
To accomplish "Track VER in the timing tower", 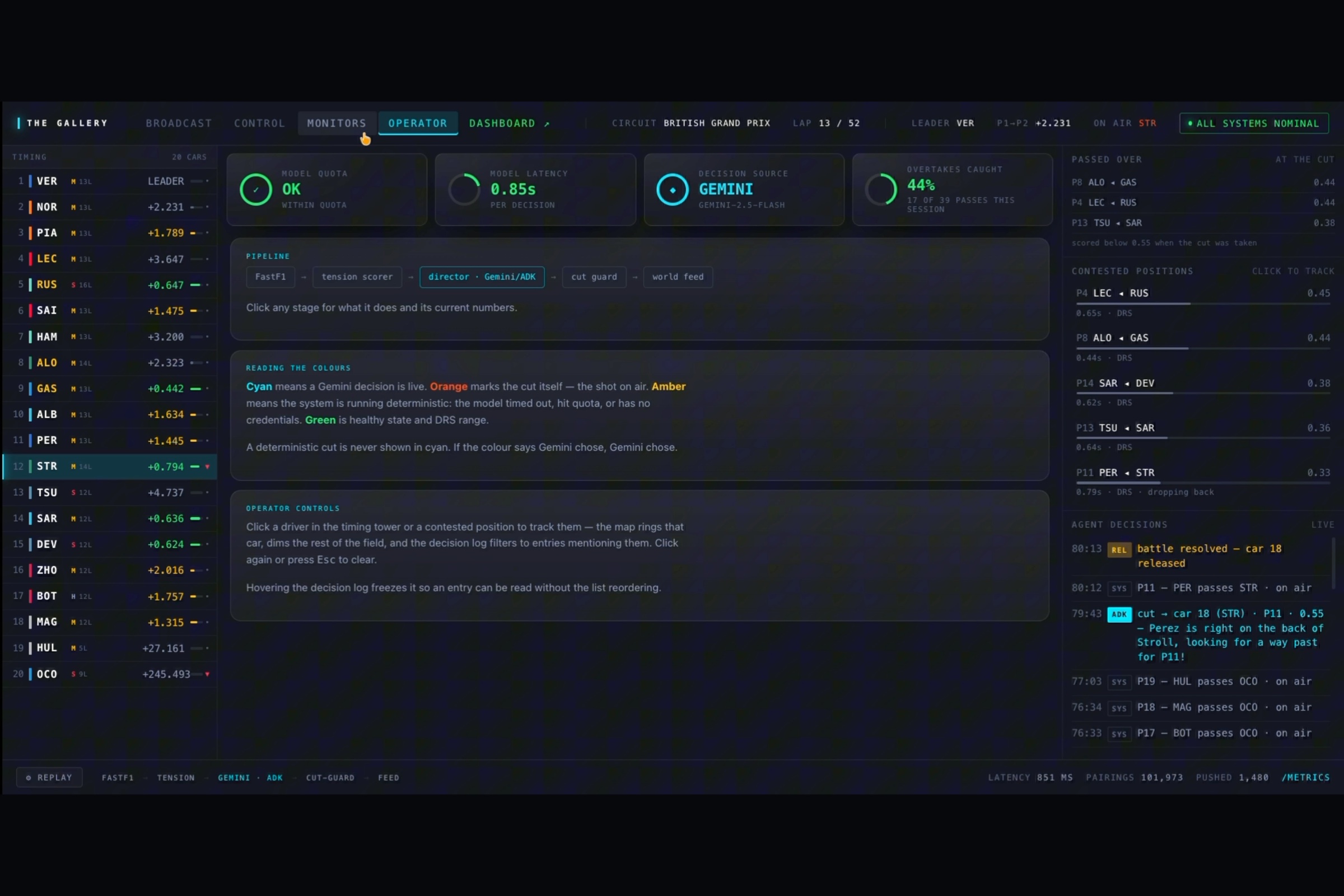I will point(110,181).
